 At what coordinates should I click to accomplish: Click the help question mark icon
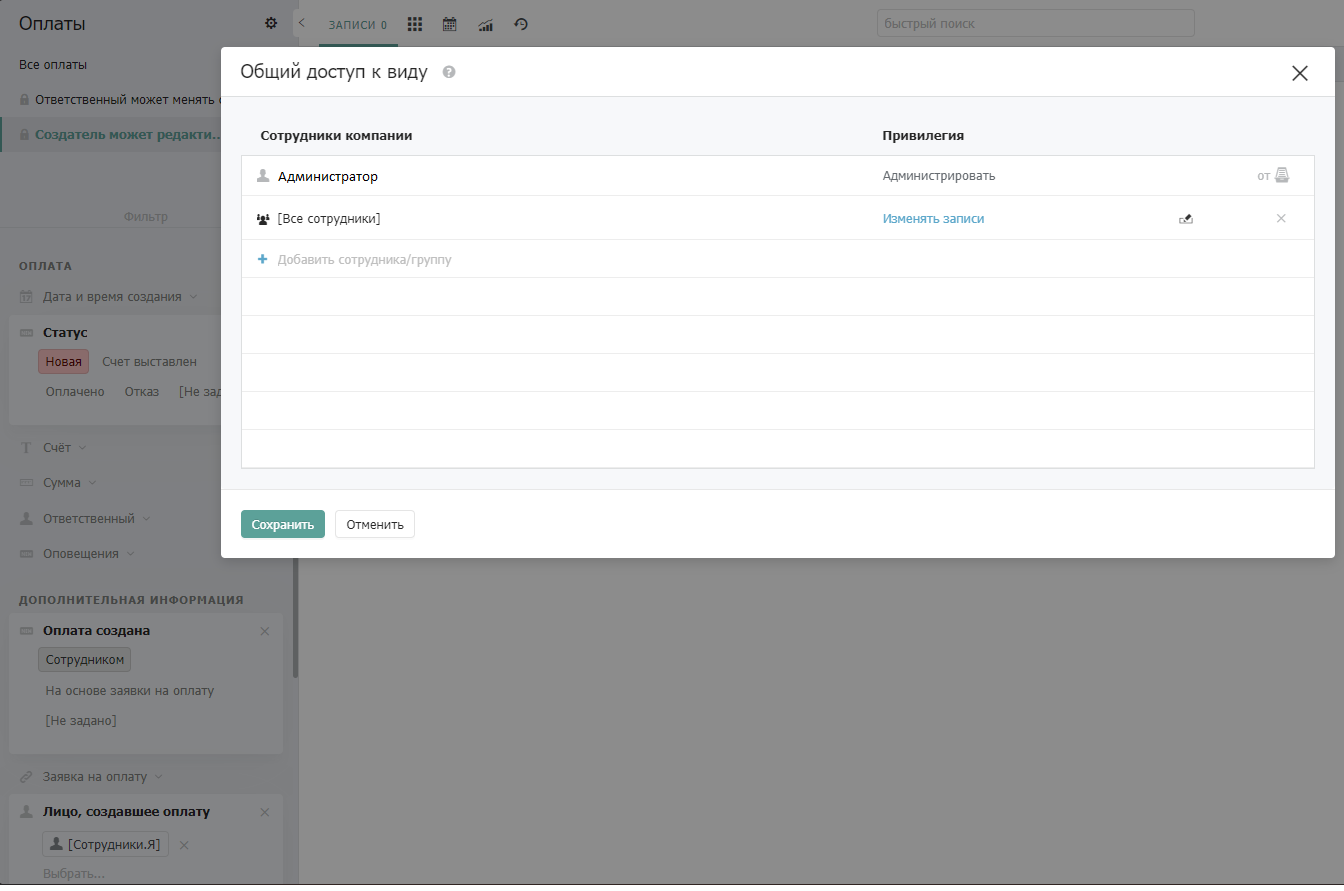pyautogui.click(x=449, y=72)
